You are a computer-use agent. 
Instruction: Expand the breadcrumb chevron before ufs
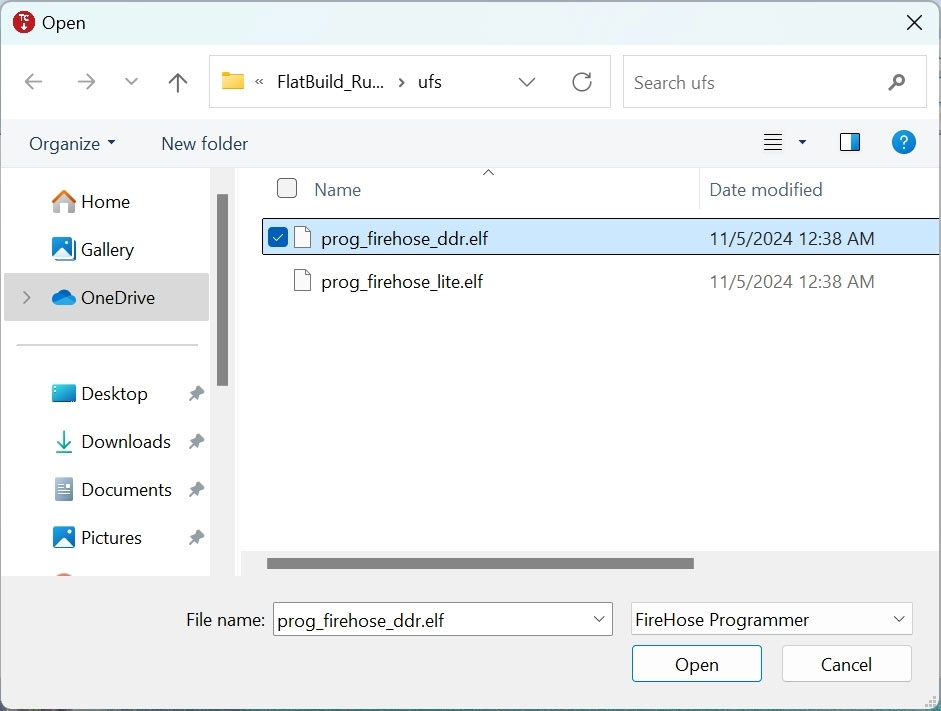401,82
